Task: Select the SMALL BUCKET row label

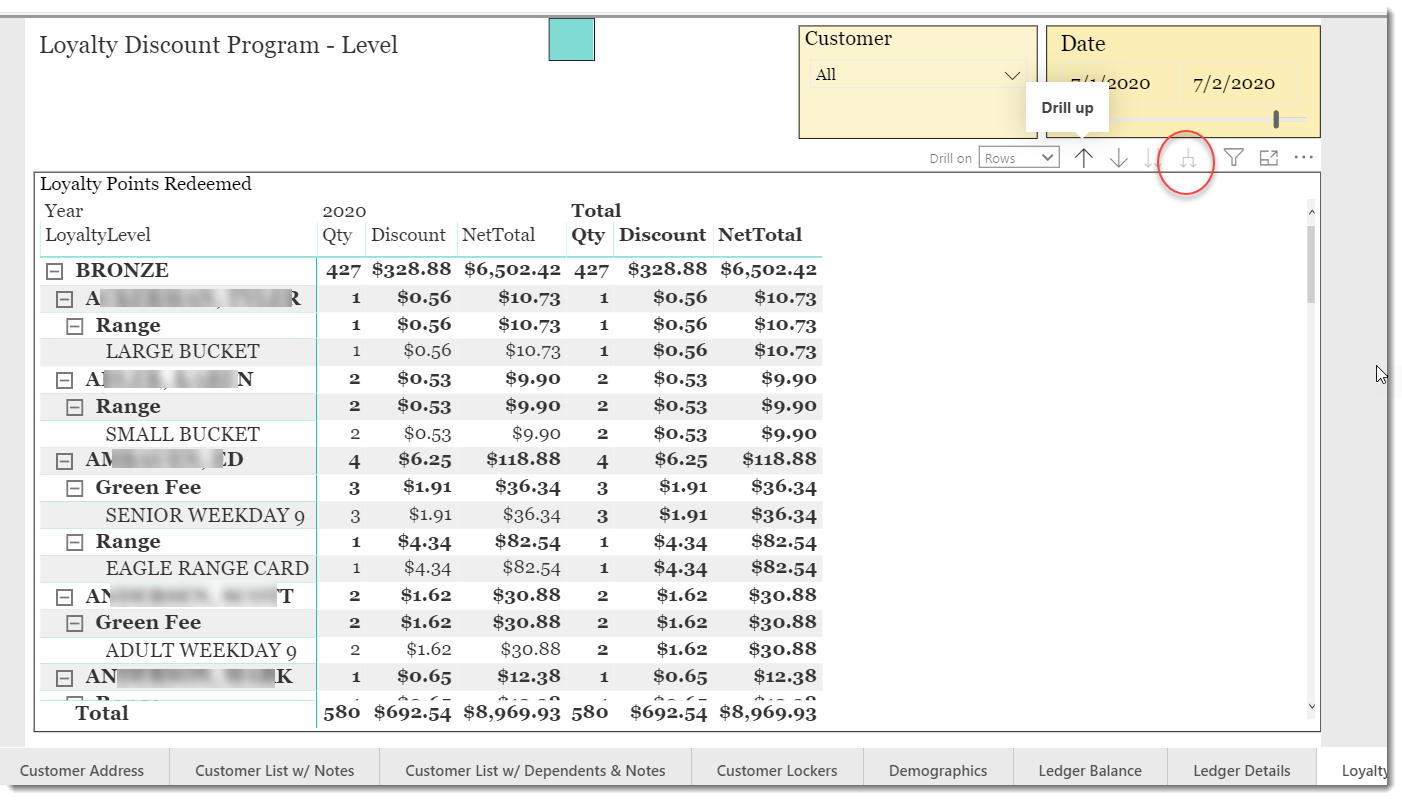Action: (182, 435)
